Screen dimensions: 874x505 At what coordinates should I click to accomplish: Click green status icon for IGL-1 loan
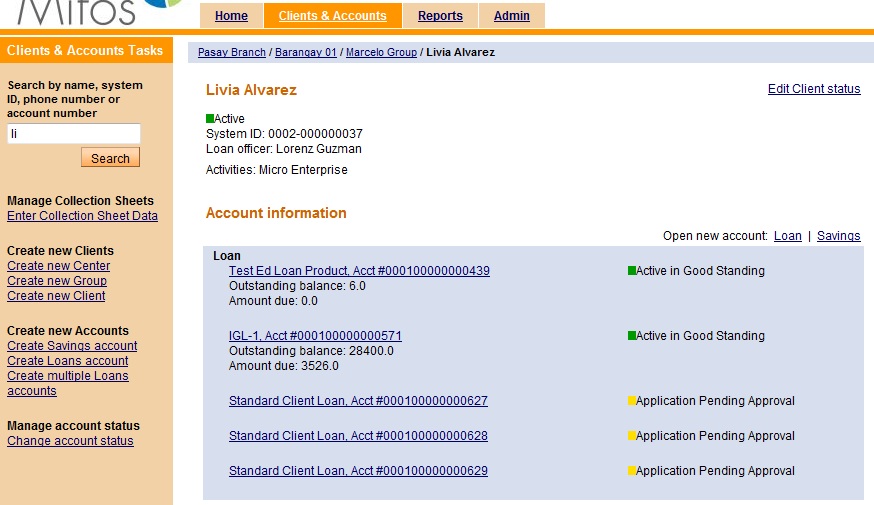click(x=632, y=336)
